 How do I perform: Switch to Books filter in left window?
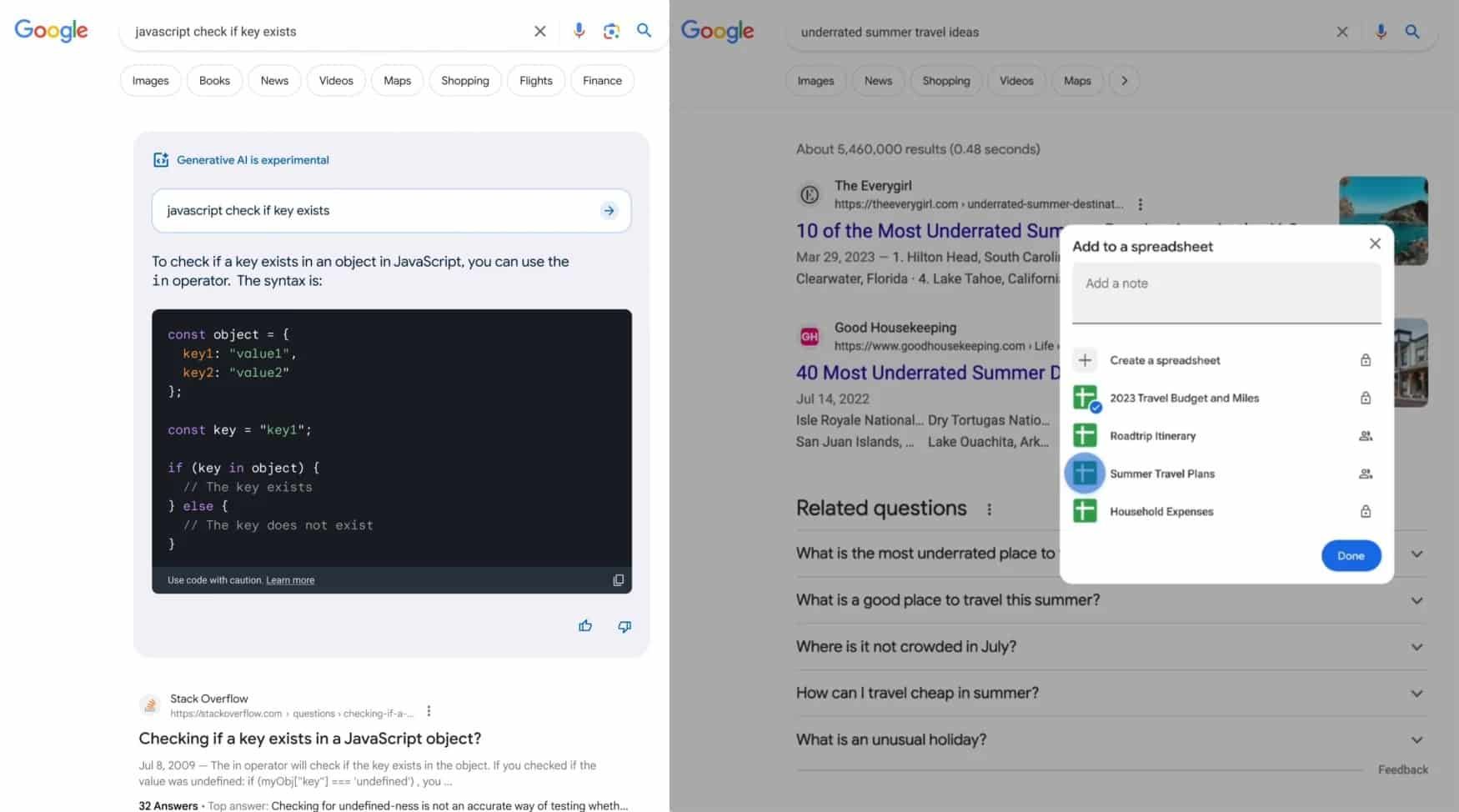tap(214, 81)
